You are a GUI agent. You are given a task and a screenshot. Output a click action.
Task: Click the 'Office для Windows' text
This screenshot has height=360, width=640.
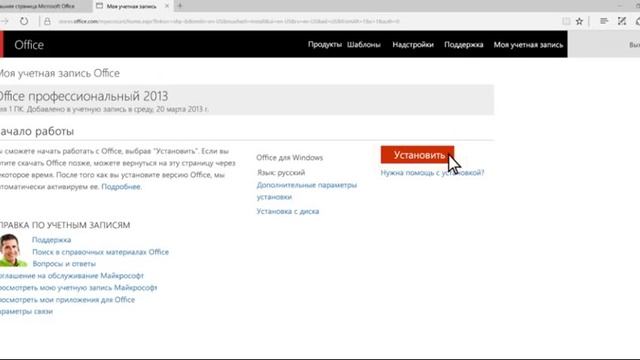coord(289,158)
